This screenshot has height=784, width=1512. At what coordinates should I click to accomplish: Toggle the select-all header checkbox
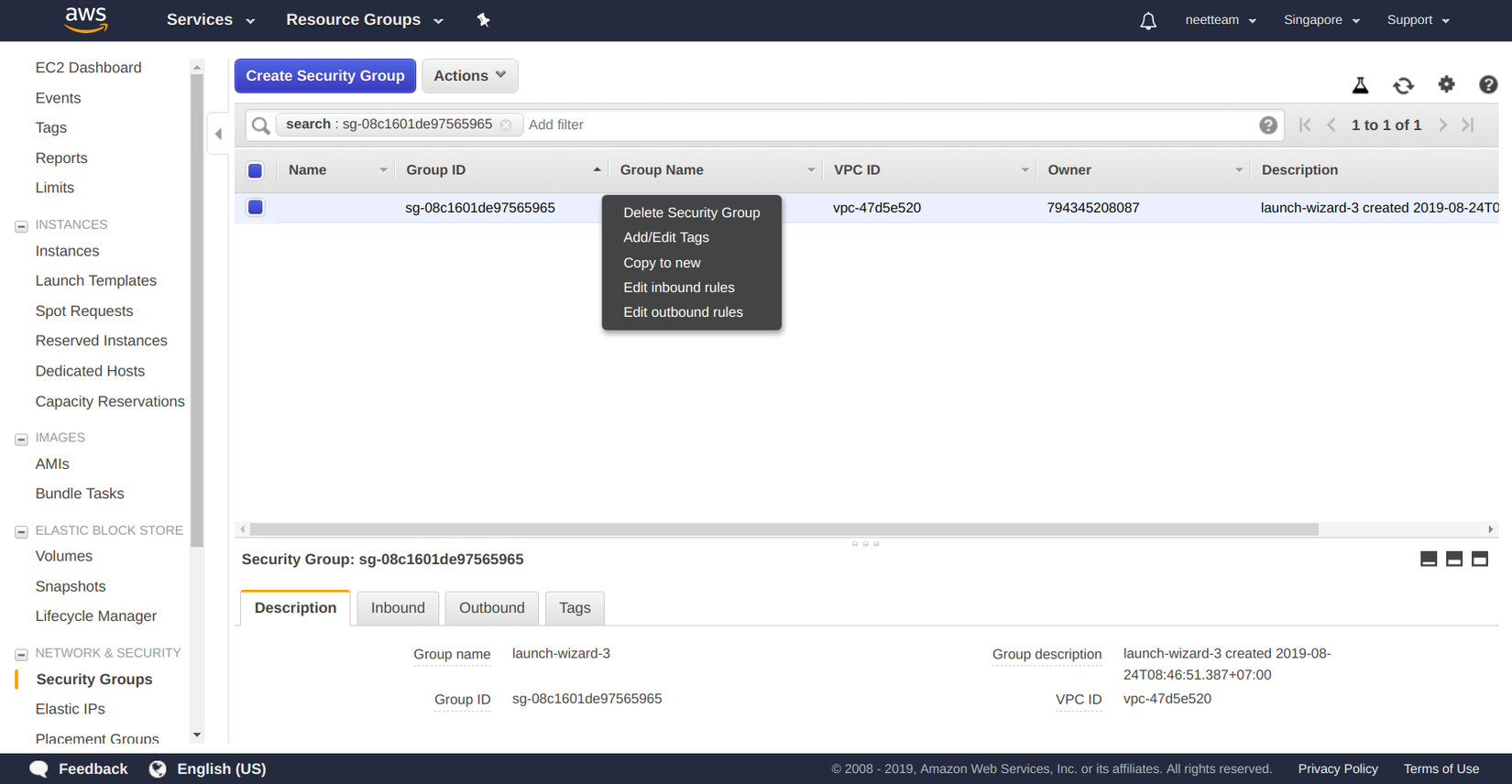[x=256, y=170]
